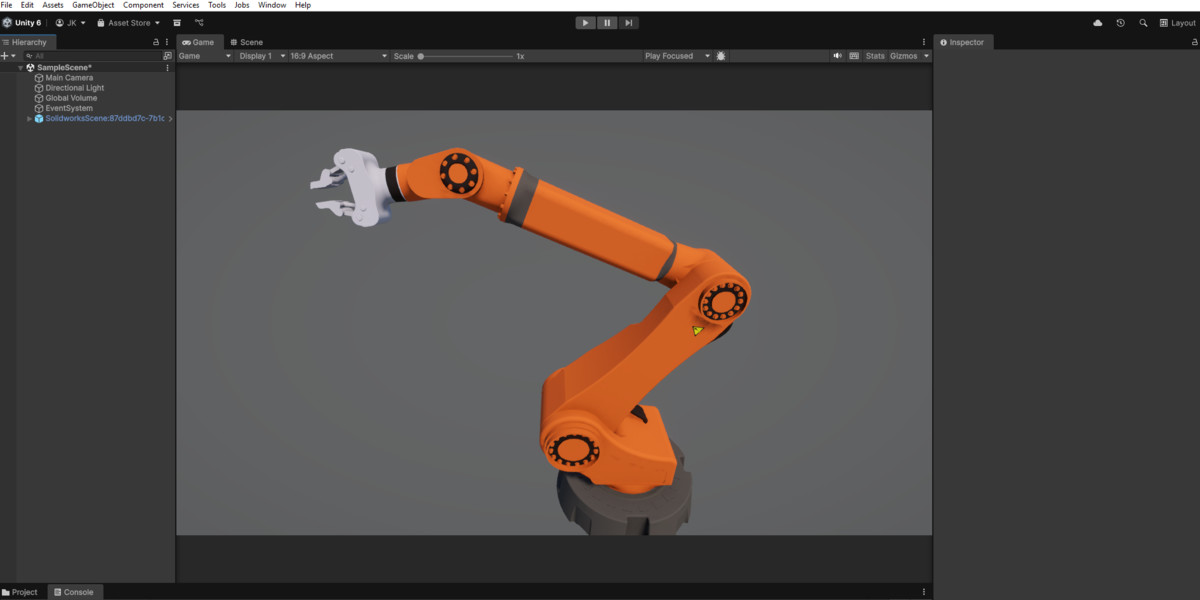
Task: Open the global Search magnifier icon
Action: [x=1143, y=22]
